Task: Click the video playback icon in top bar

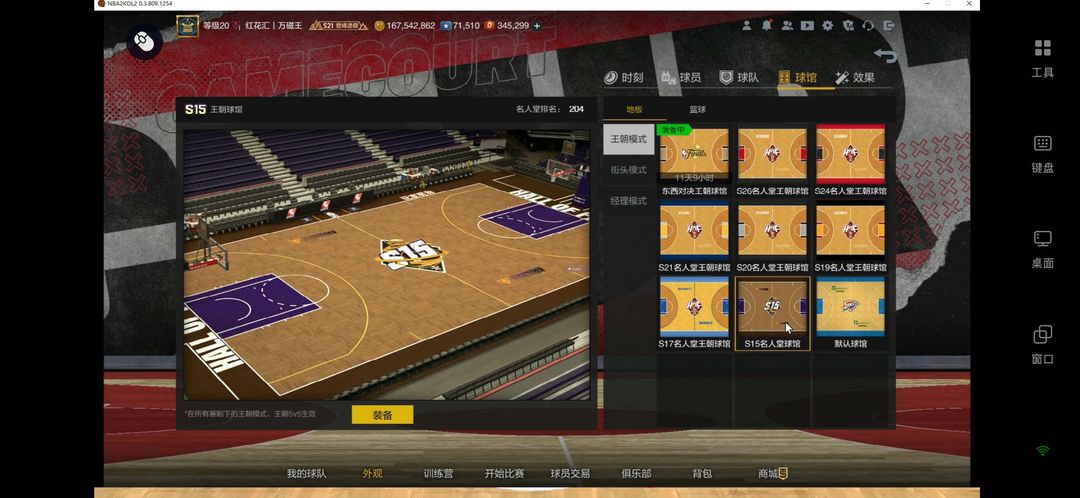Action: pyautogui.click(x=807, y=26)
